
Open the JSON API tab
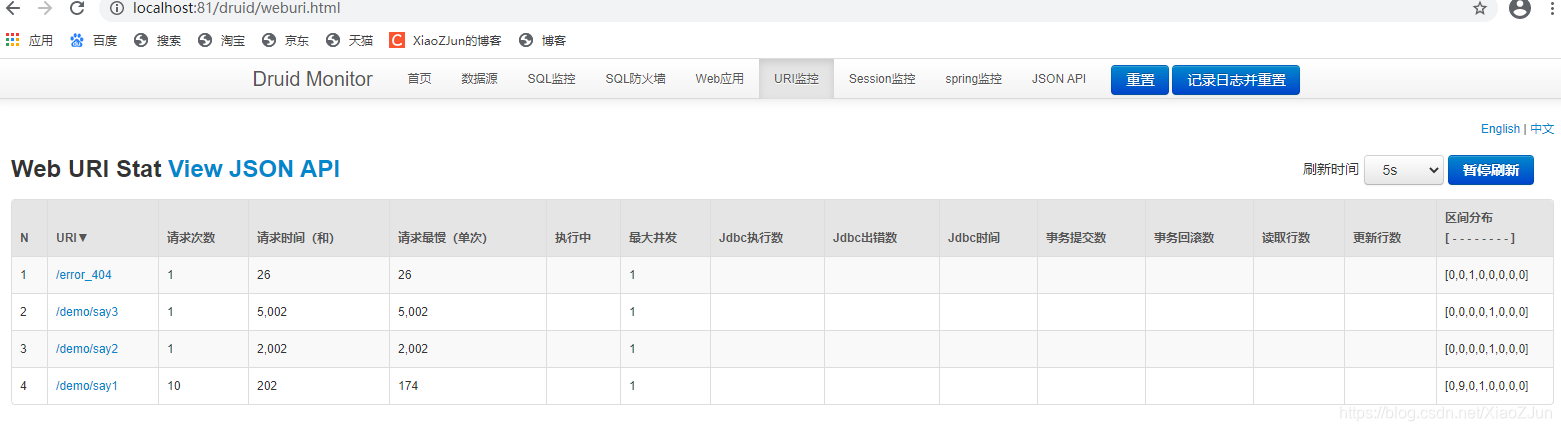(x=1059, y=79)
